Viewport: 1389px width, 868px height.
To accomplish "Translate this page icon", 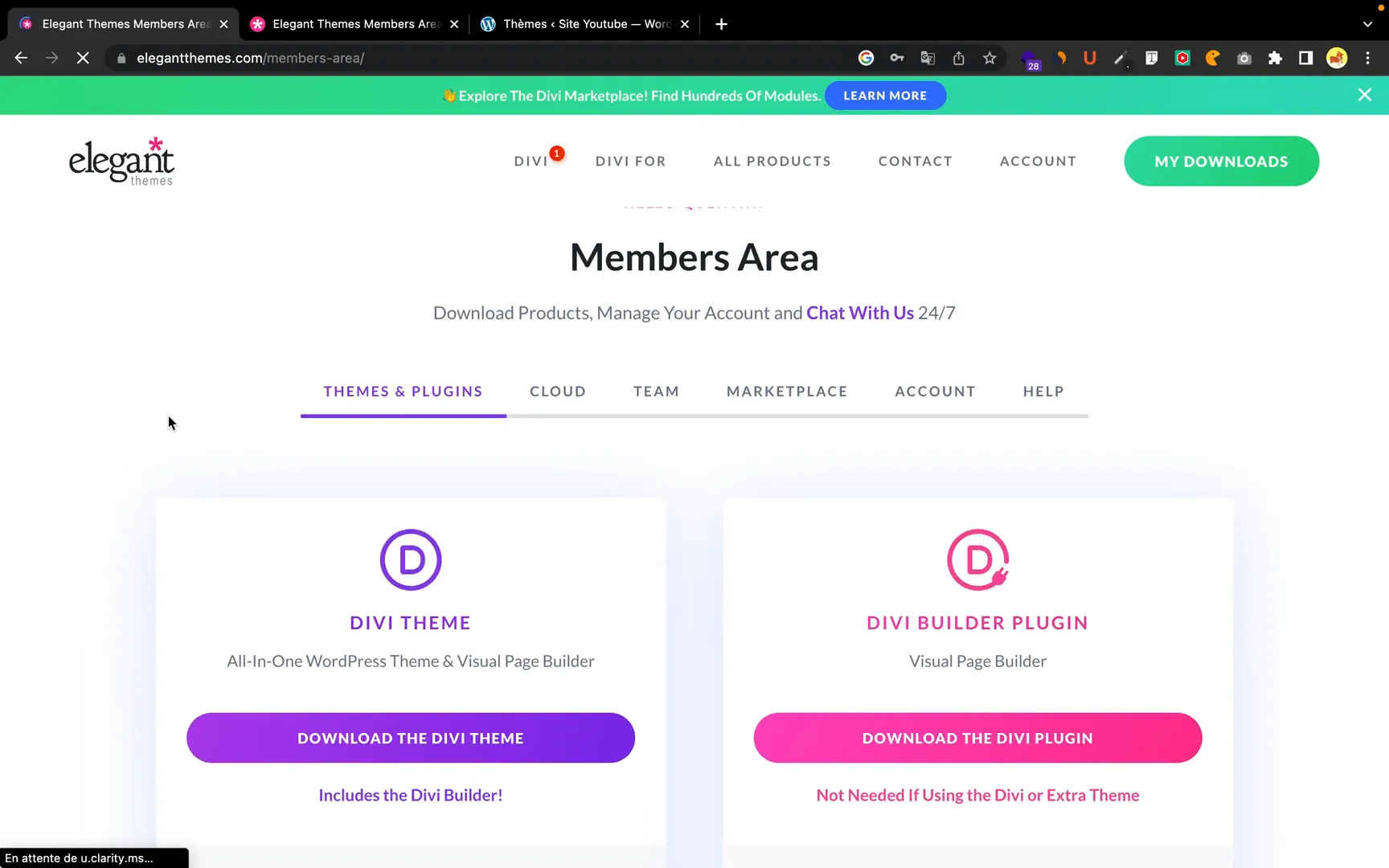I will coord(928,58).
